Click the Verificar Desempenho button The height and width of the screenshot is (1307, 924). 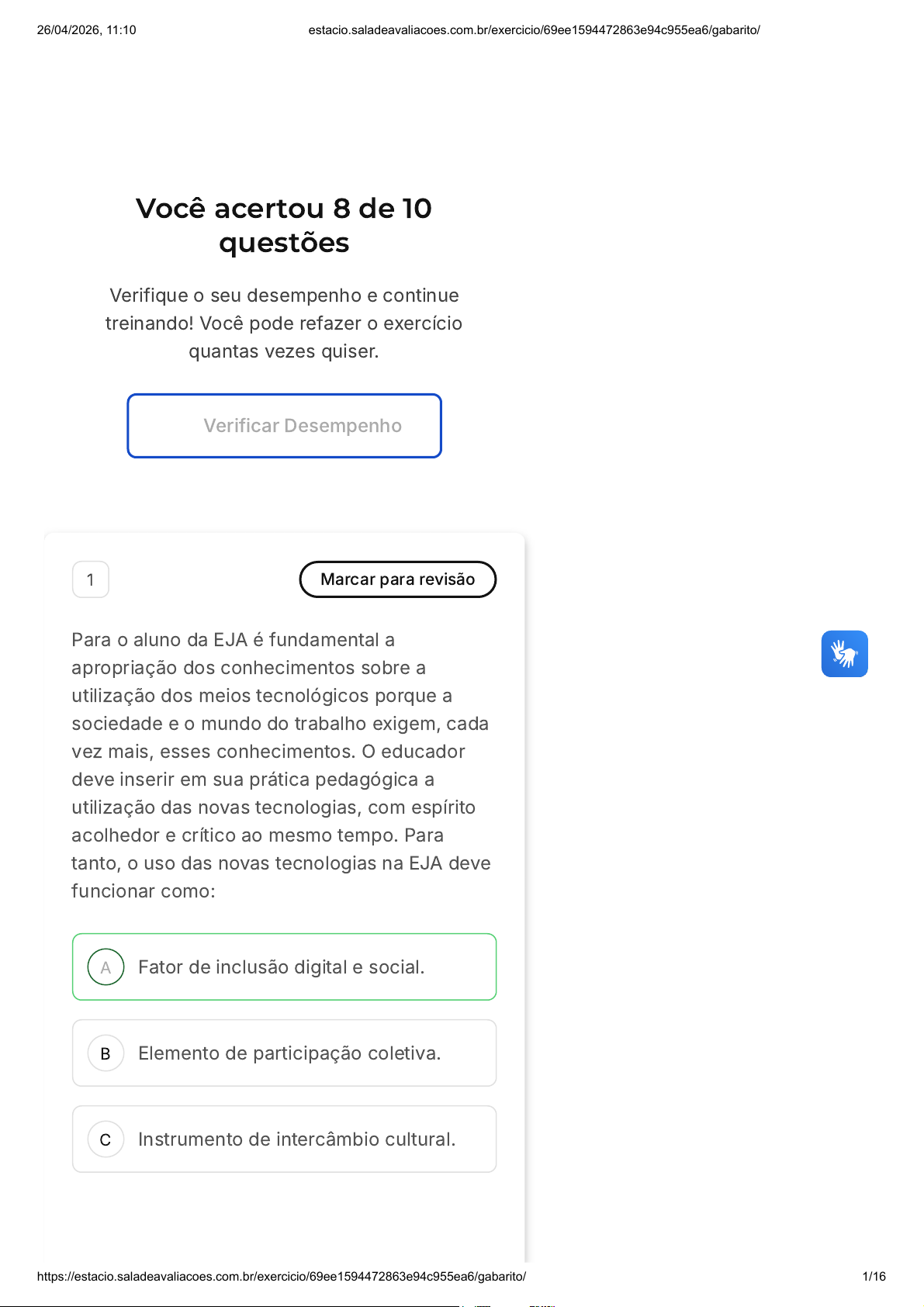[x=284, y=426]
